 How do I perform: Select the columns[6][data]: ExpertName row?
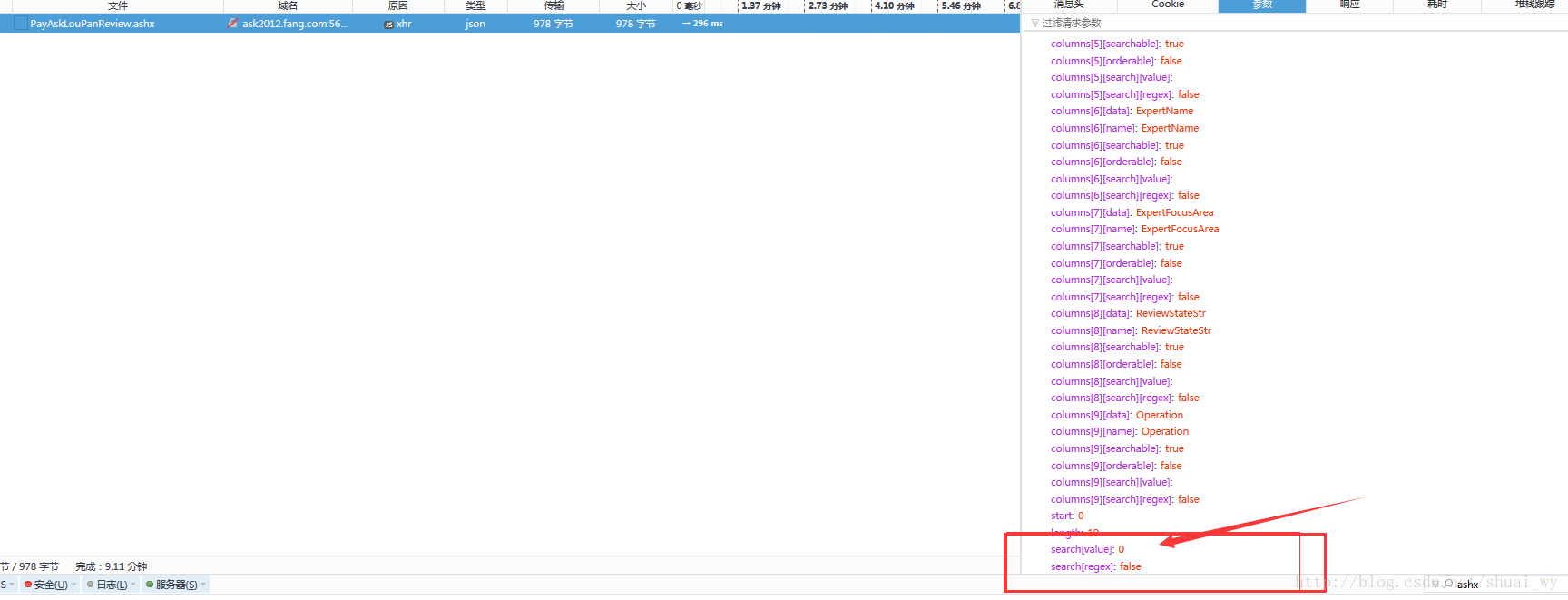click(x=1122, y=111)
